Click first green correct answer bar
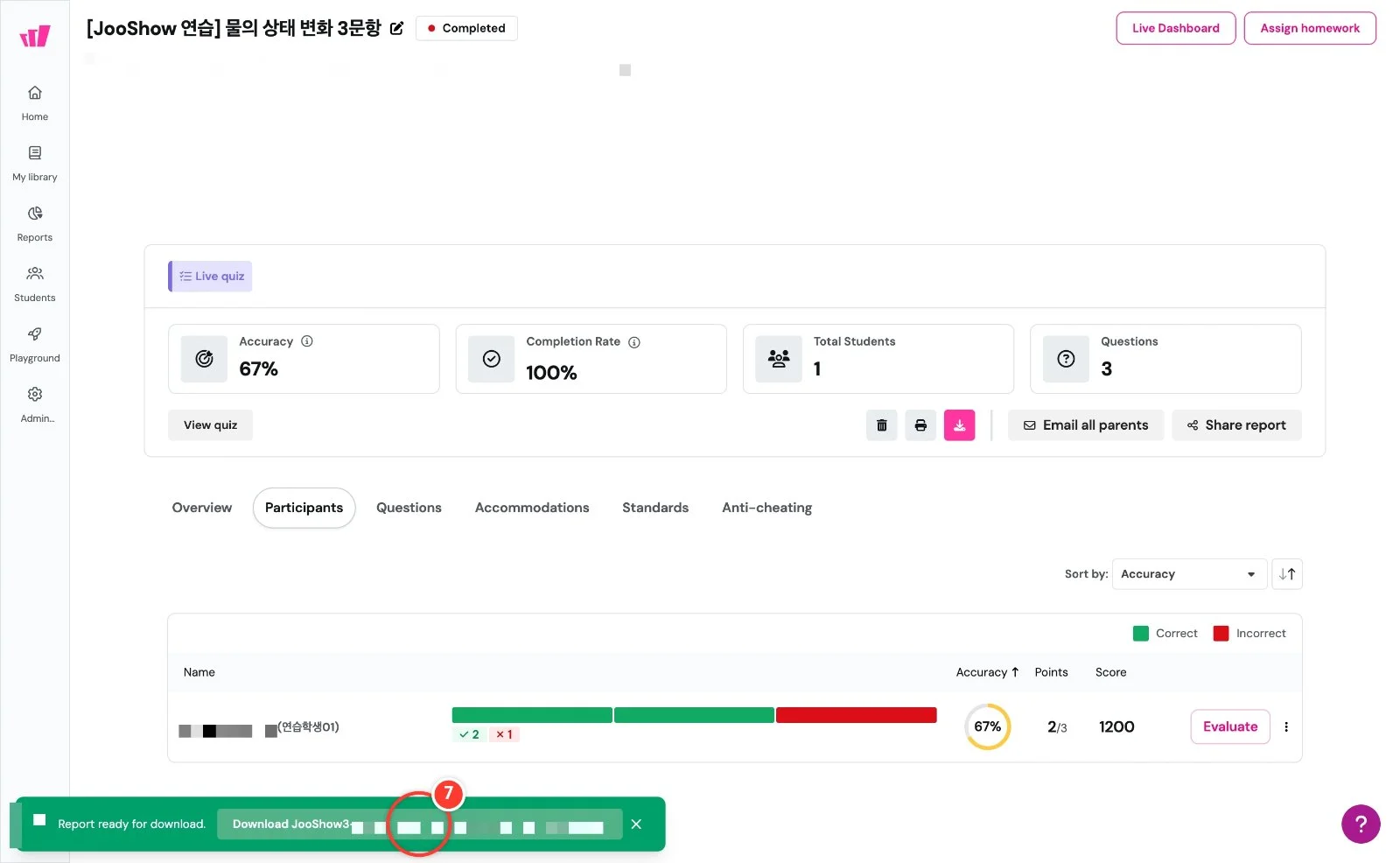 coord(532,715)
